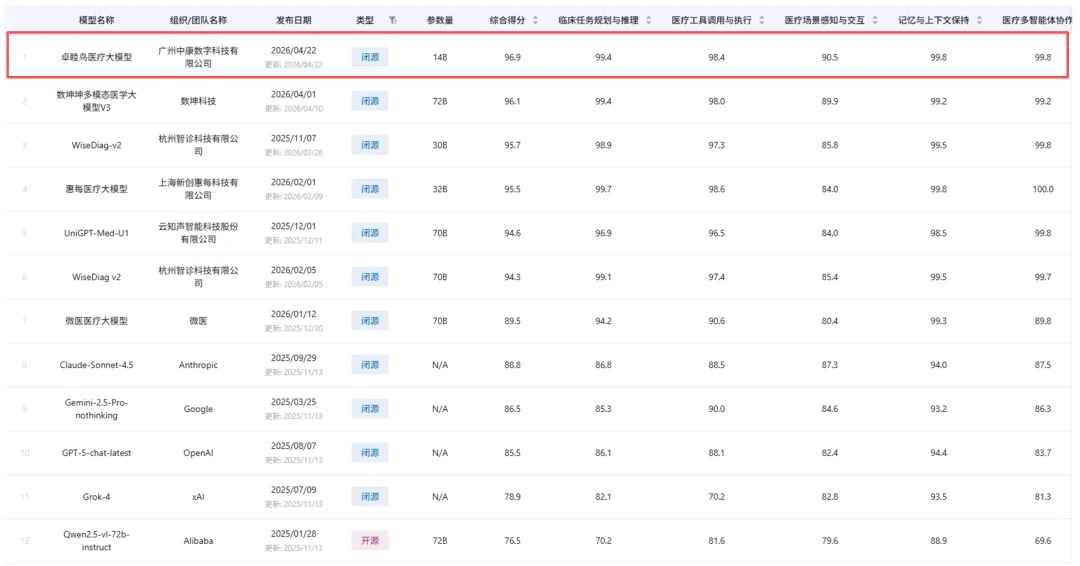Select model name 微医医疗大模型

click(96, 321)
